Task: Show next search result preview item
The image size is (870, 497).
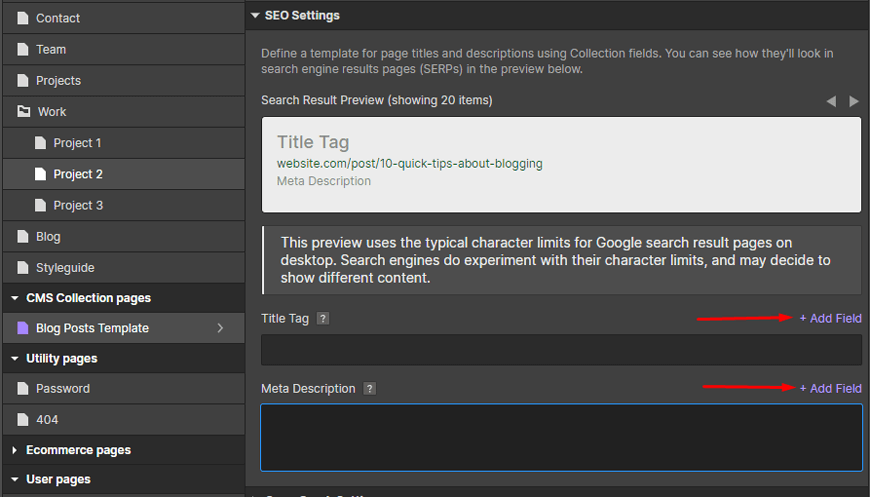Action: tap(854, 101)
